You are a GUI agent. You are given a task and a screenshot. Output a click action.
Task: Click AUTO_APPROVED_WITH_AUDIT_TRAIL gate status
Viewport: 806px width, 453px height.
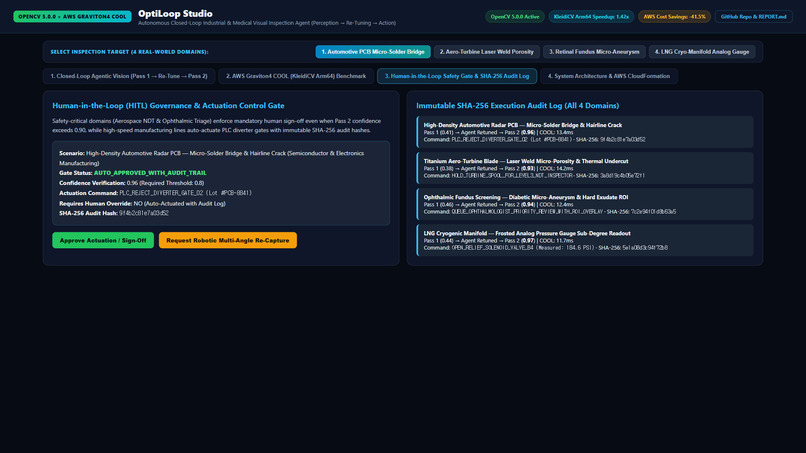(150, 173)
